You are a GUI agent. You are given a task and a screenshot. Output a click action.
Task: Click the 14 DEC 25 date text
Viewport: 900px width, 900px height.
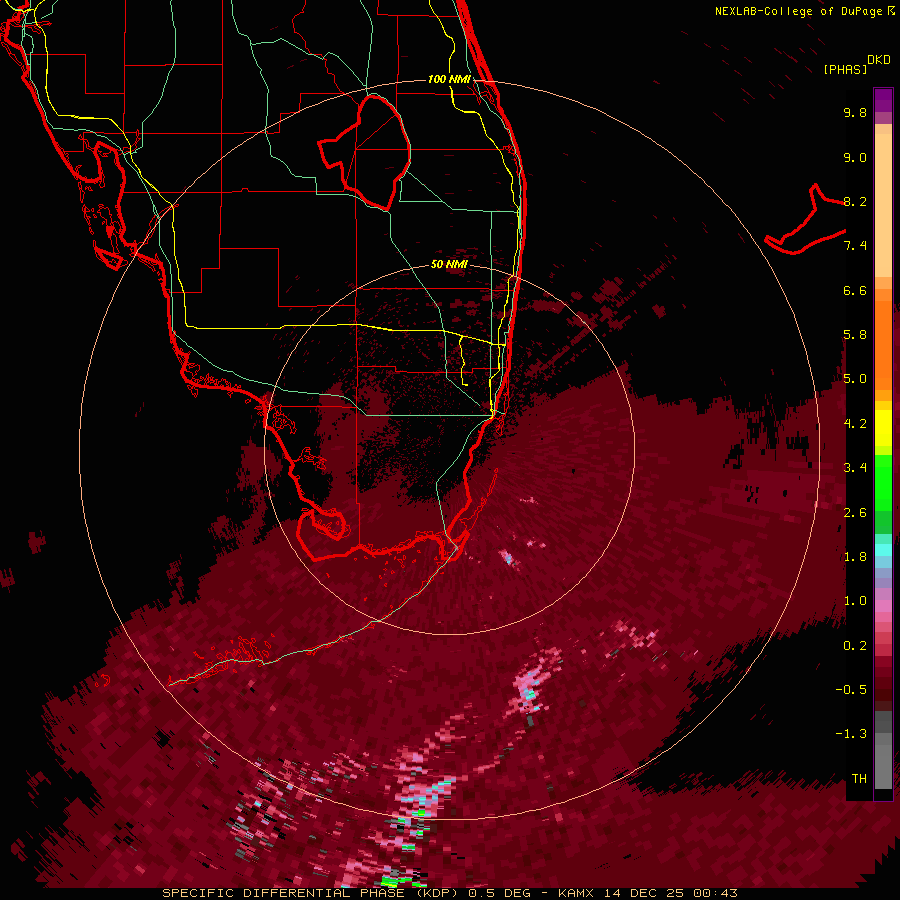point(644,893)
